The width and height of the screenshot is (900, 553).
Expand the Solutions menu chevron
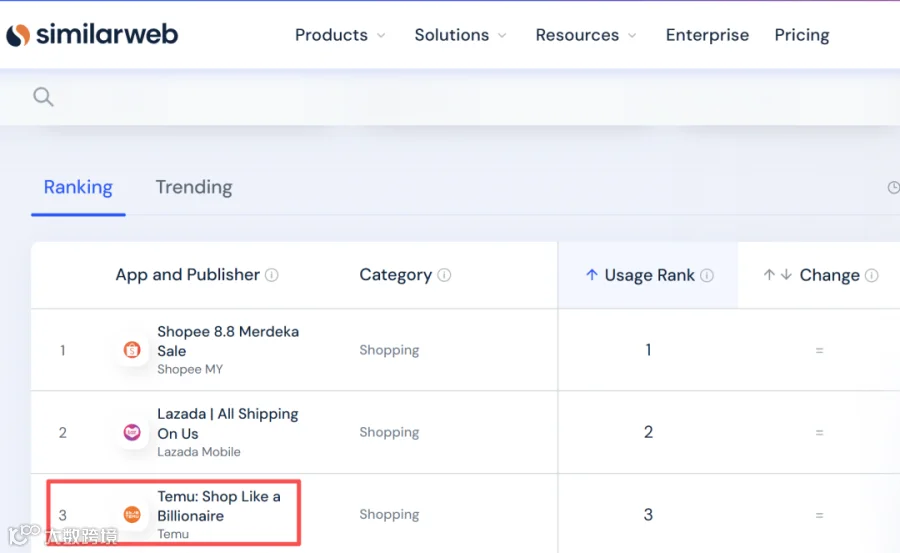502,36
